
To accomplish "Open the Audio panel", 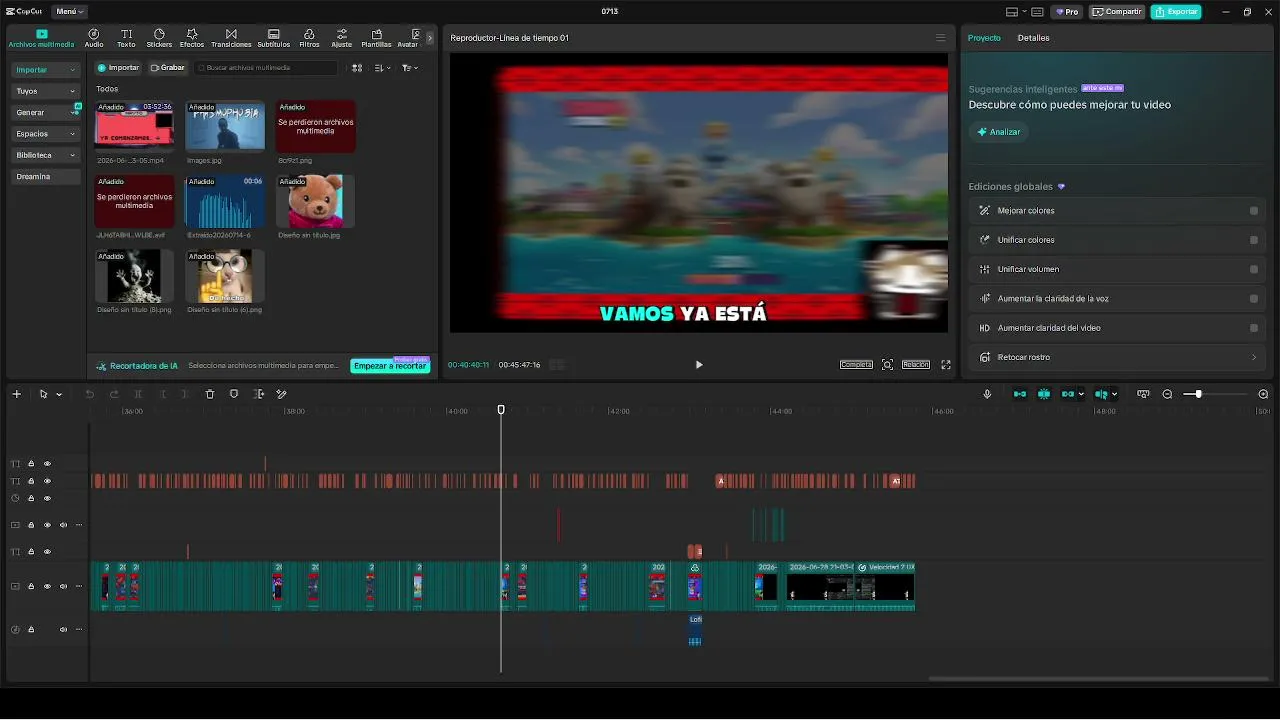I will click(94, 38).
